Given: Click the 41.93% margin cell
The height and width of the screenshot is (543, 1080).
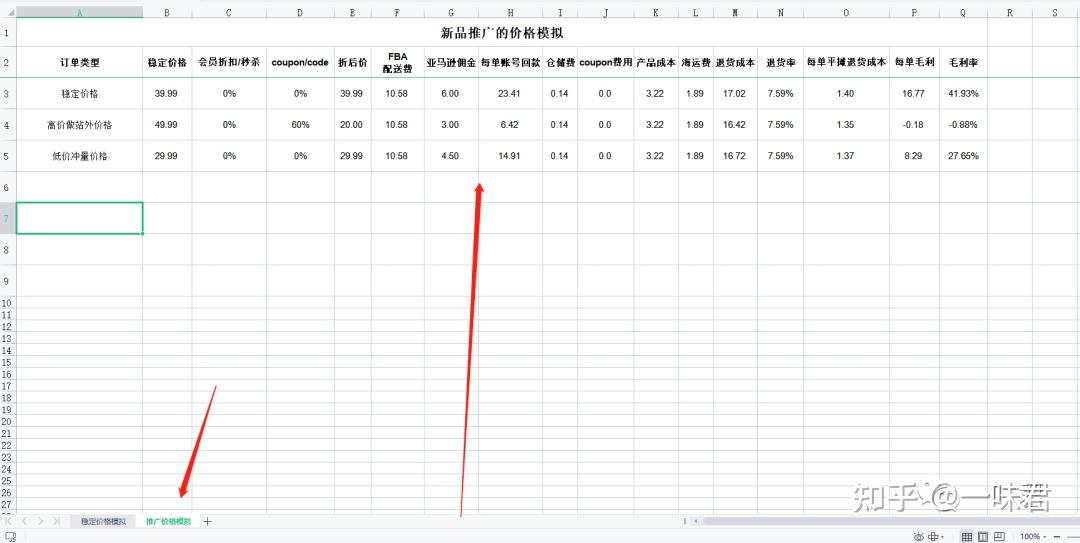Looking at the screenshot, I should coord(963,94).
